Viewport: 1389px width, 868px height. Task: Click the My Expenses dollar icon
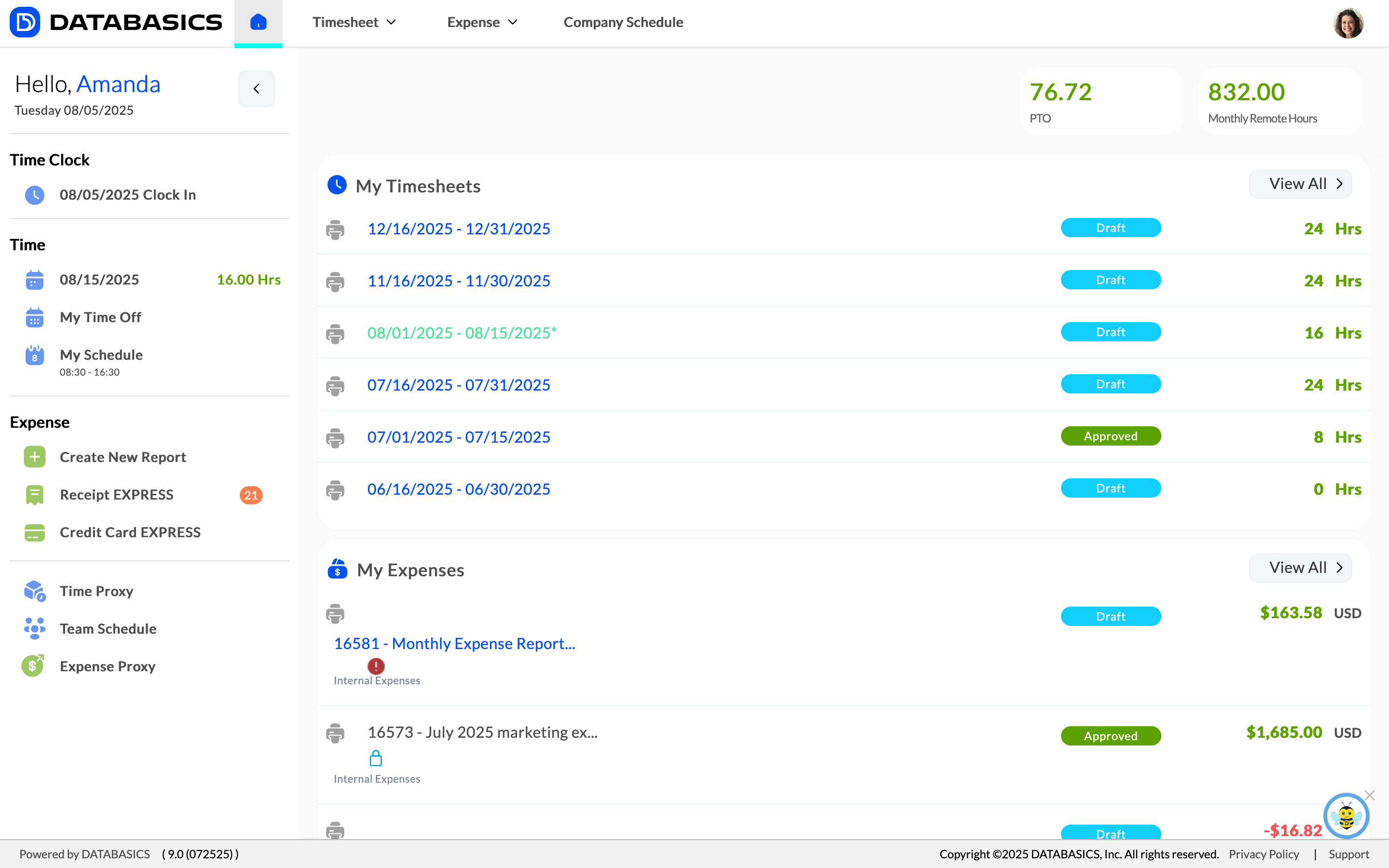coord(338,570)
